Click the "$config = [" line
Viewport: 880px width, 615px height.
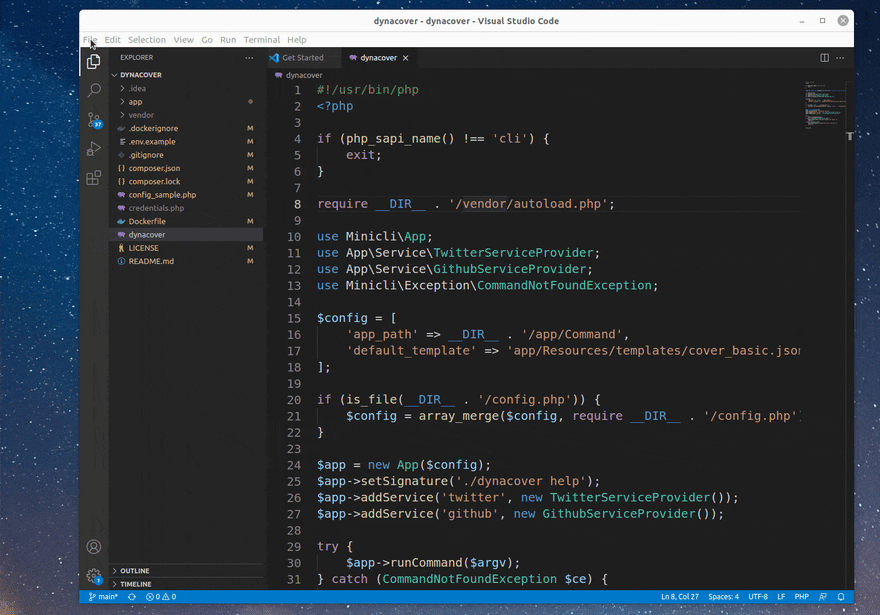(x=356, y=318)
